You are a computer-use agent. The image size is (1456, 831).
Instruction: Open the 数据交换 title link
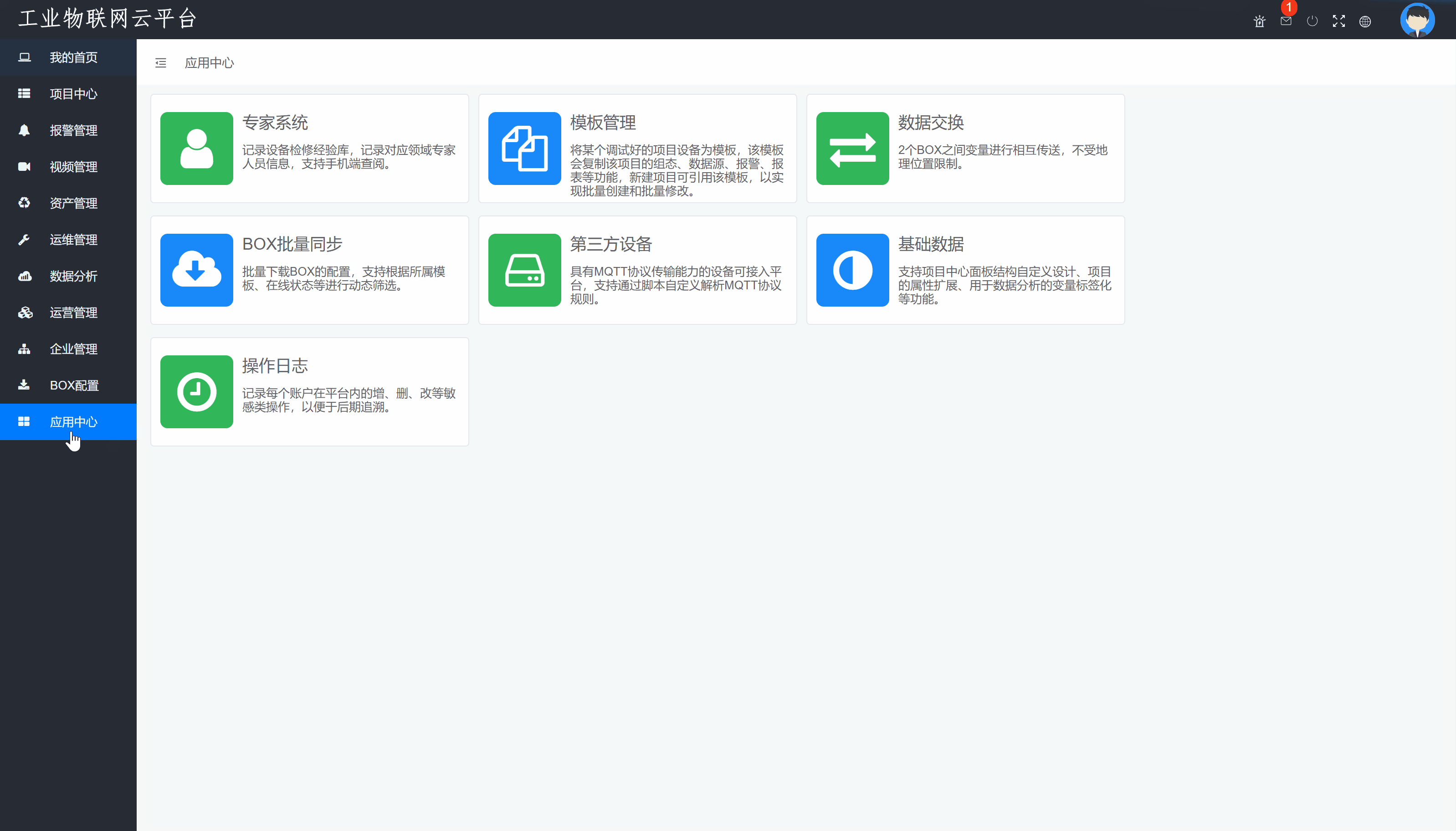pyautogui.click(x=931, y=122)
